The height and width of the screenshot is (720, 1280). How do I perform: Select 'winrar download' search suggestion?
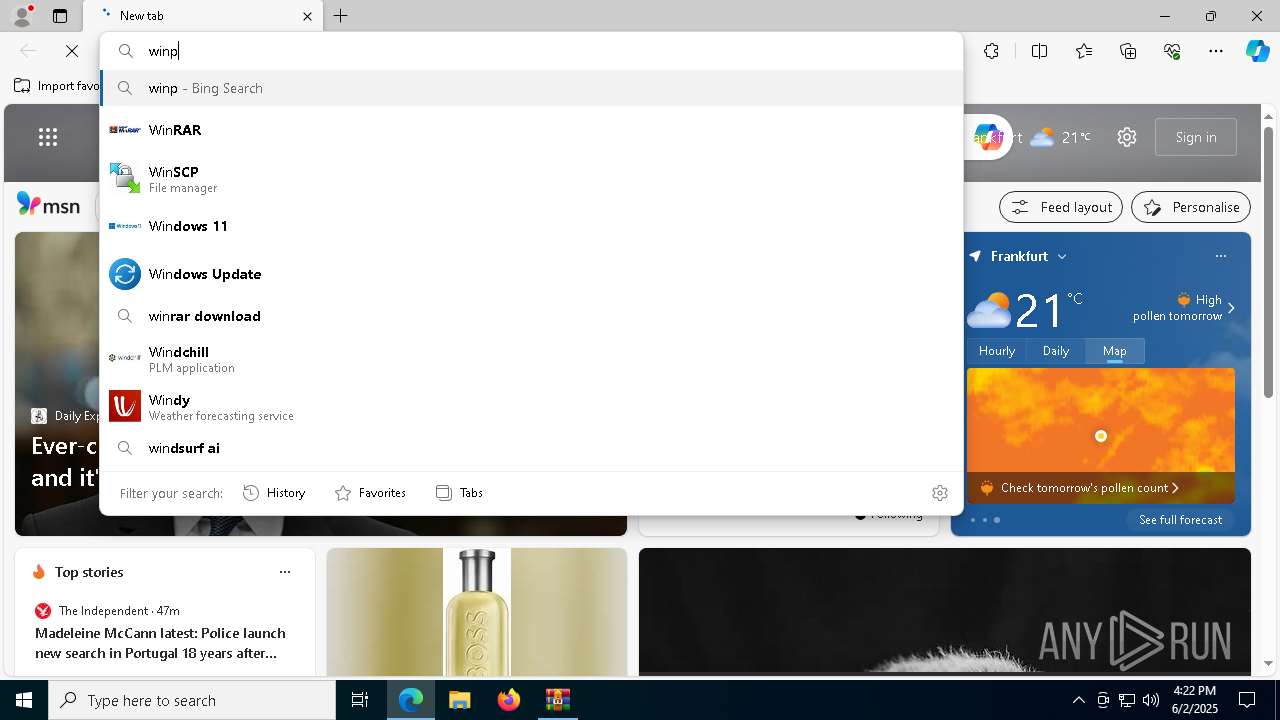531,316
